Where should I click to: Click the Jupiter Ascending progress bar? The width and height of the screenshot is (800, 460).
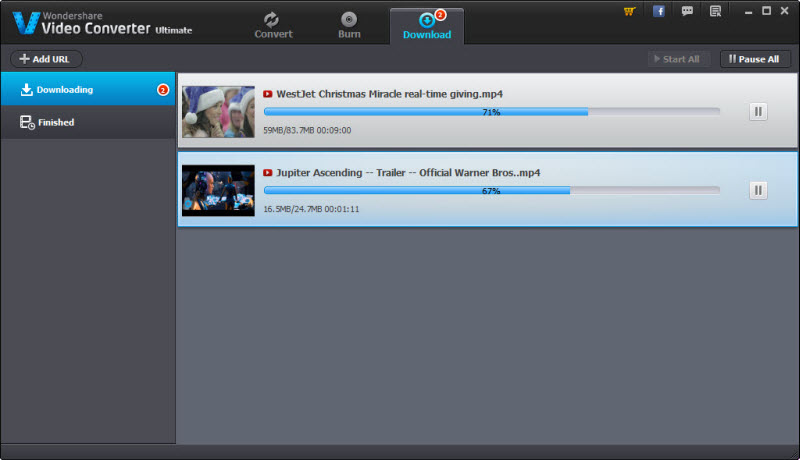(x=492, y=191)
